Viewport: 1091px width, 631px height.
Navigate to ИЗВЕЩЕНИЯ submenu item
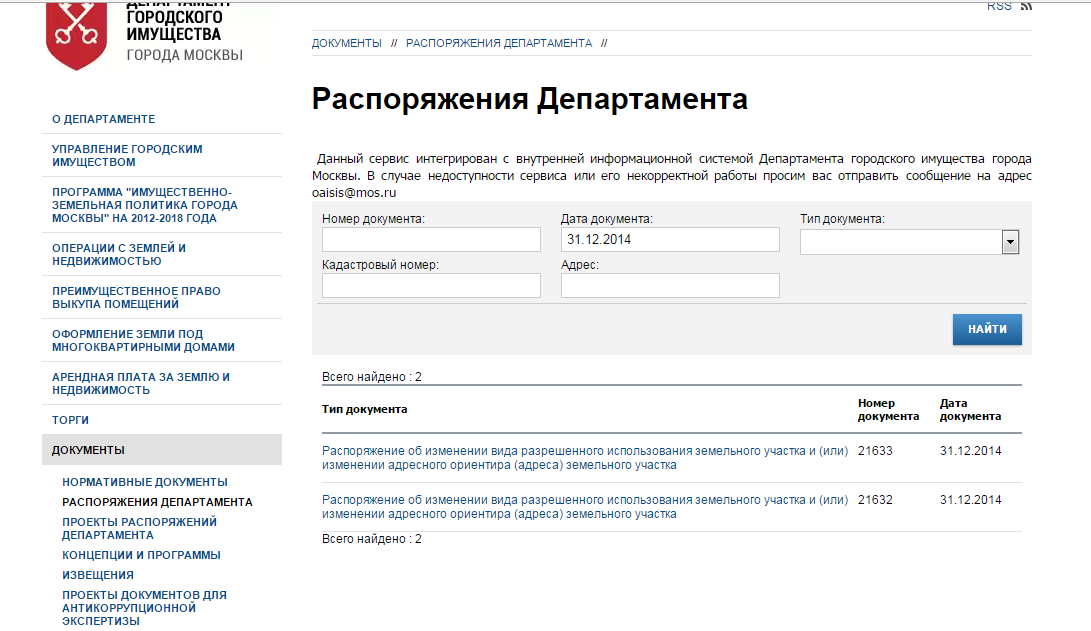(98, 575)
